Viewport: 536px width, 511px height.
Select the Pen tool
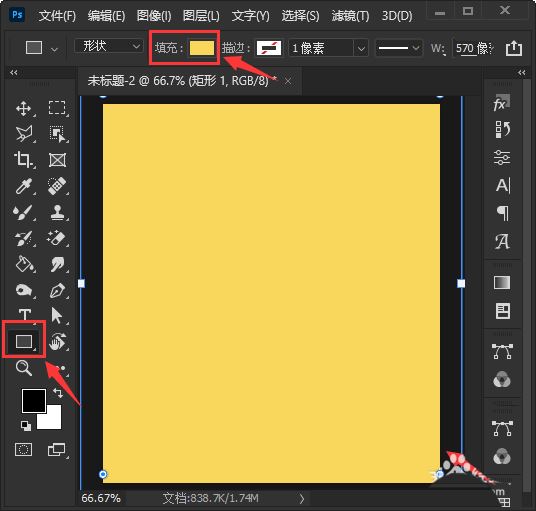click(x=57, y=290)
